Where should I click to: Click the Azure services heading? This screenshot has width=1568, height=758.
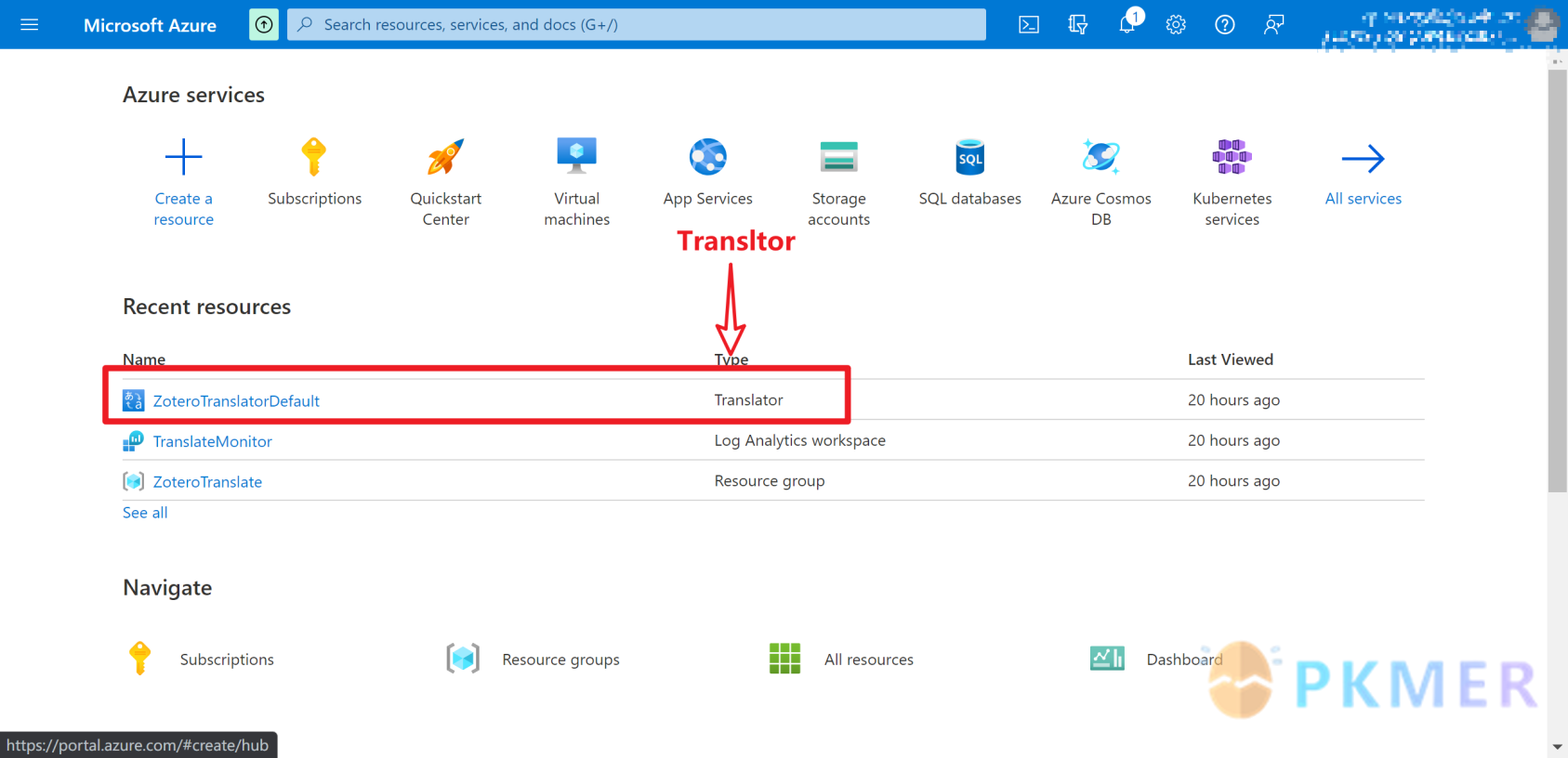(x=193, y=95)
